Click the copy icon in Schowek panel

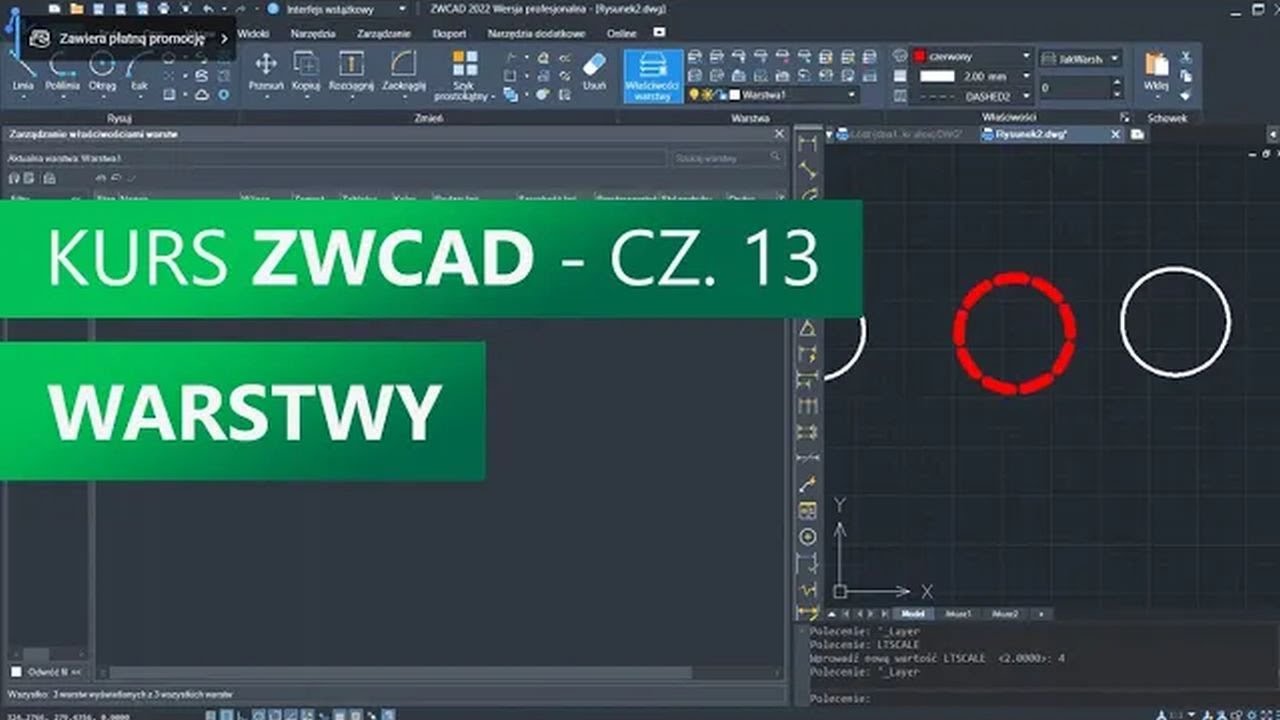pos(1187,76)
